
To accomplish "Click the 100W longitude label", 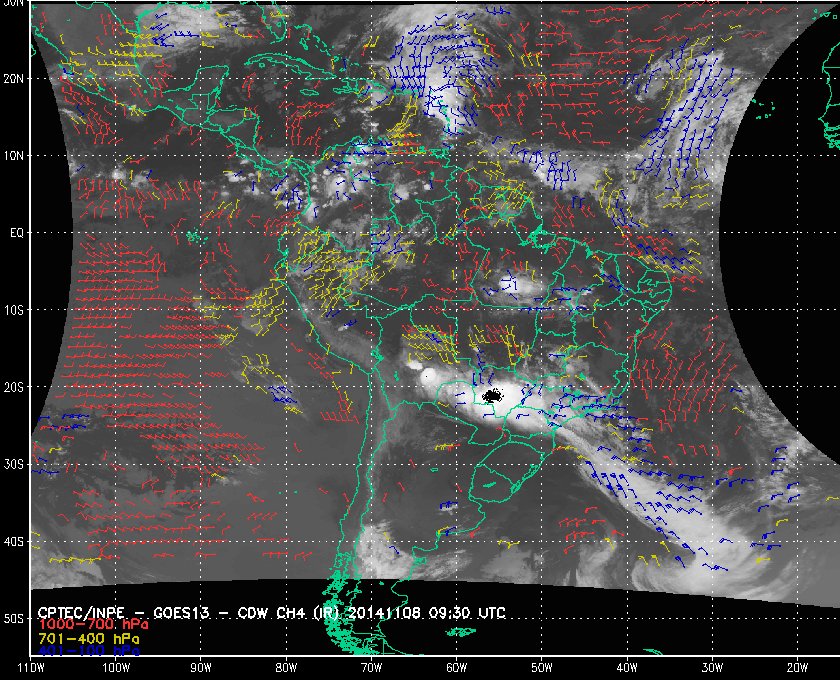I will click(x=116, y=667).
